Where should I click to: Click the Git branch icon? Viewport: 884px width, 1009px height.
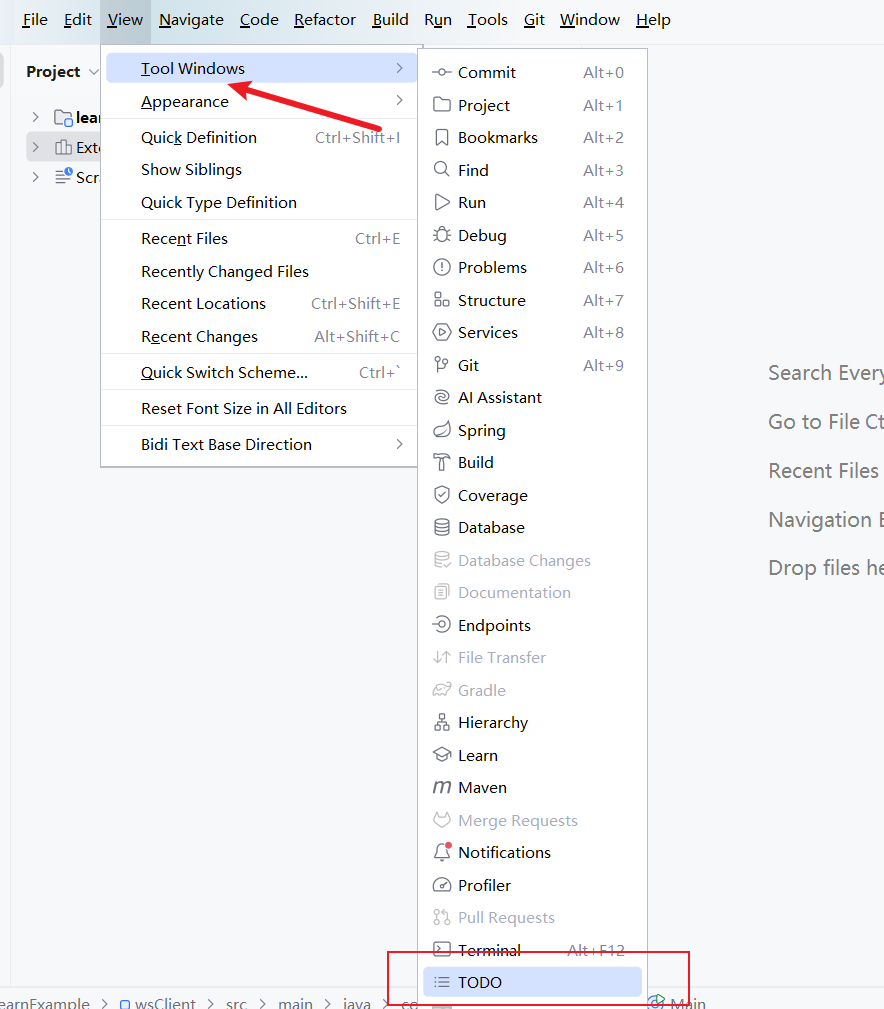click(441, 365)
